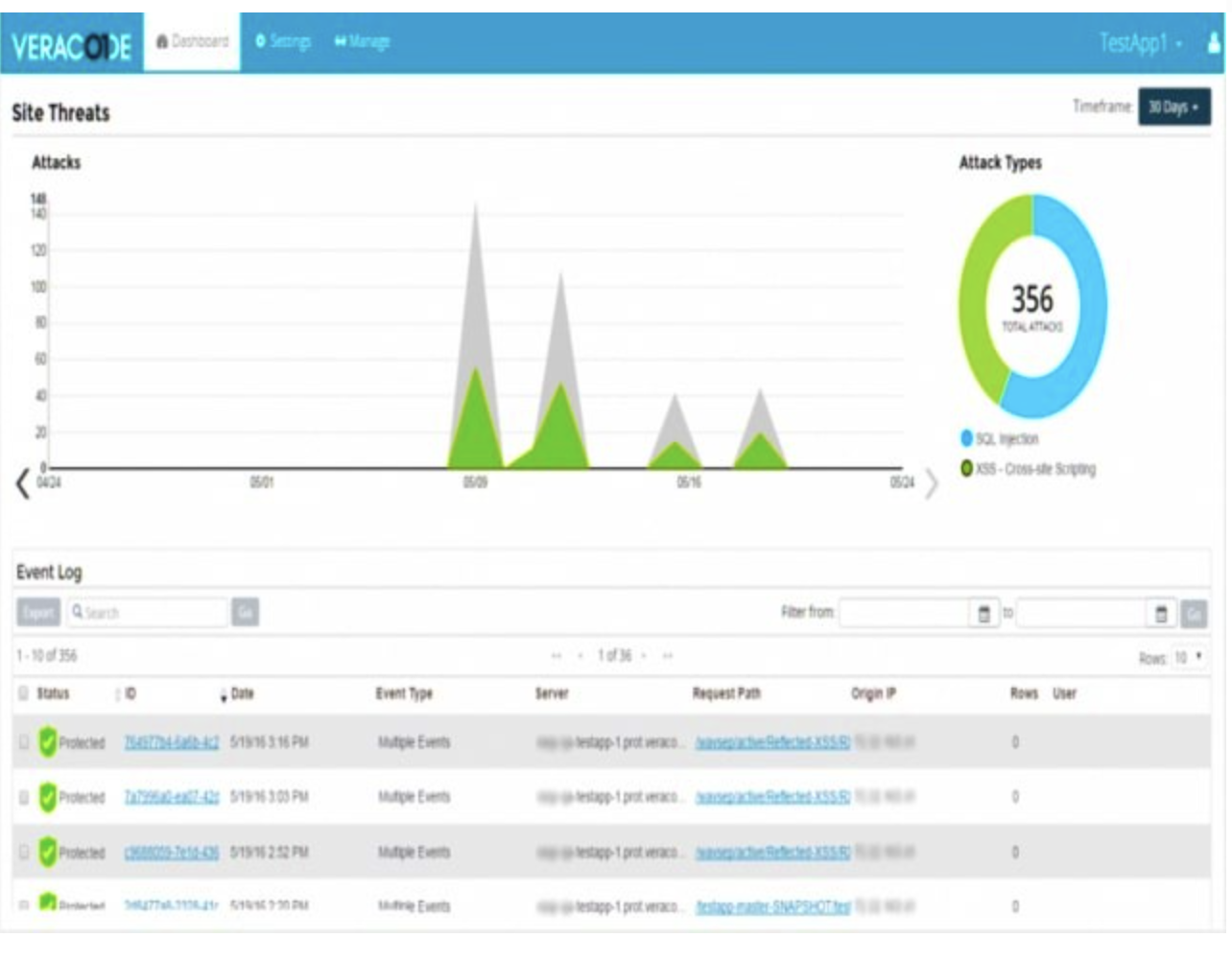Select the second event row checkbox
The height and width of the screenshot is (961, 1232).
(24, 797)
